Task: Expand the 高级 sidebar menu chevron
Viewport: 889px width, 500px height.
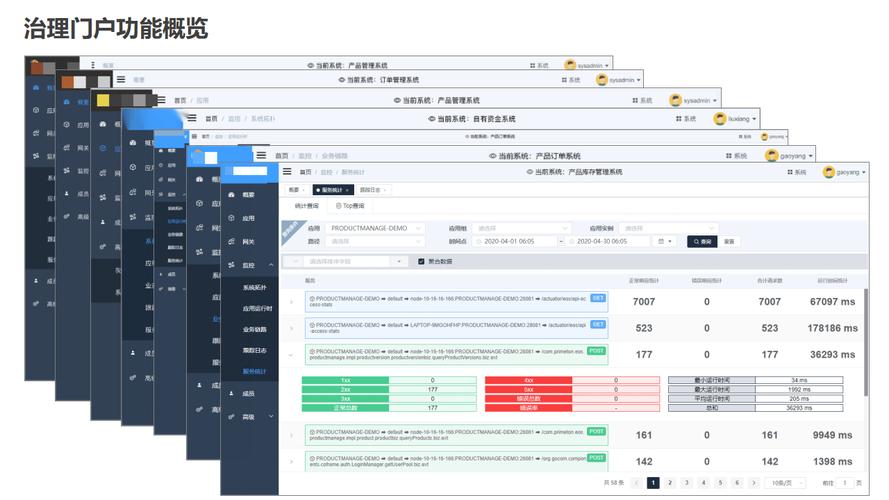Action: tap(271, 417)
